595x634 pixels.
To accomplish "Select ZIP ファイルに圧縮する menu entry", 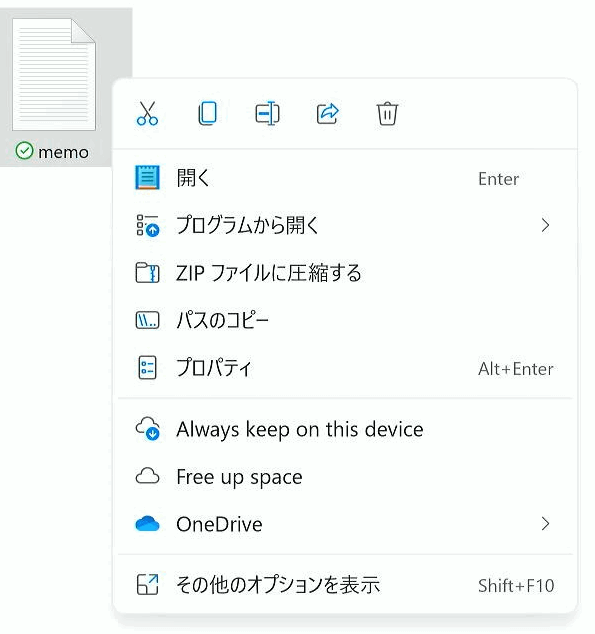I will (x=345, y=273).
